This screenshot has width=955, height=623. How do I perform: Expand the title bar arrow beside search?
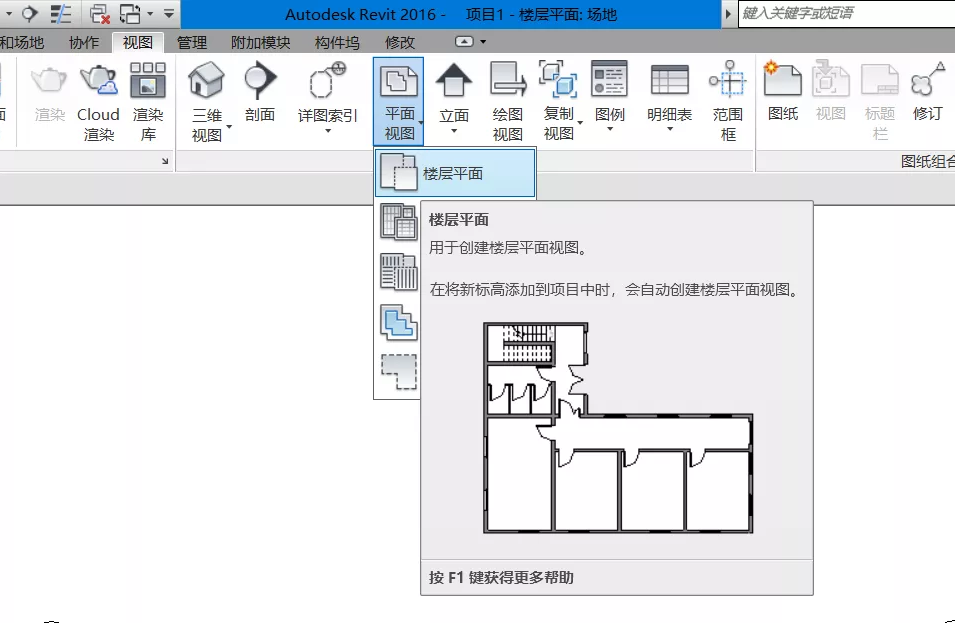click(727, 13)
